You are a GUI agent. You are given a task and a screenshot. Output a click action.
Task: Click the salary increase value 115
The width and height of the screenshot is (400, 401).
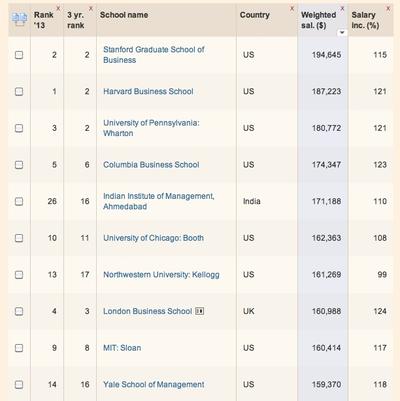click(x=380, y=55)
